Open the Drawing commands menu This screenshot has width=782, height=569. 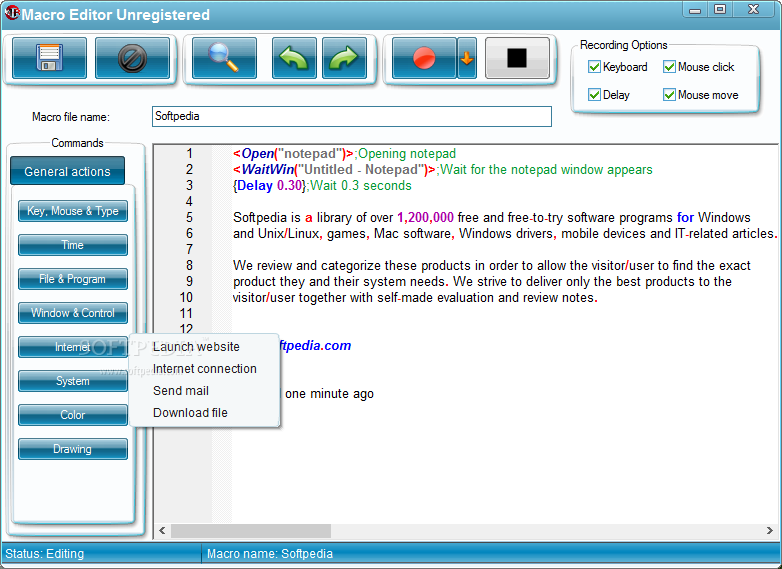[73, 449]
